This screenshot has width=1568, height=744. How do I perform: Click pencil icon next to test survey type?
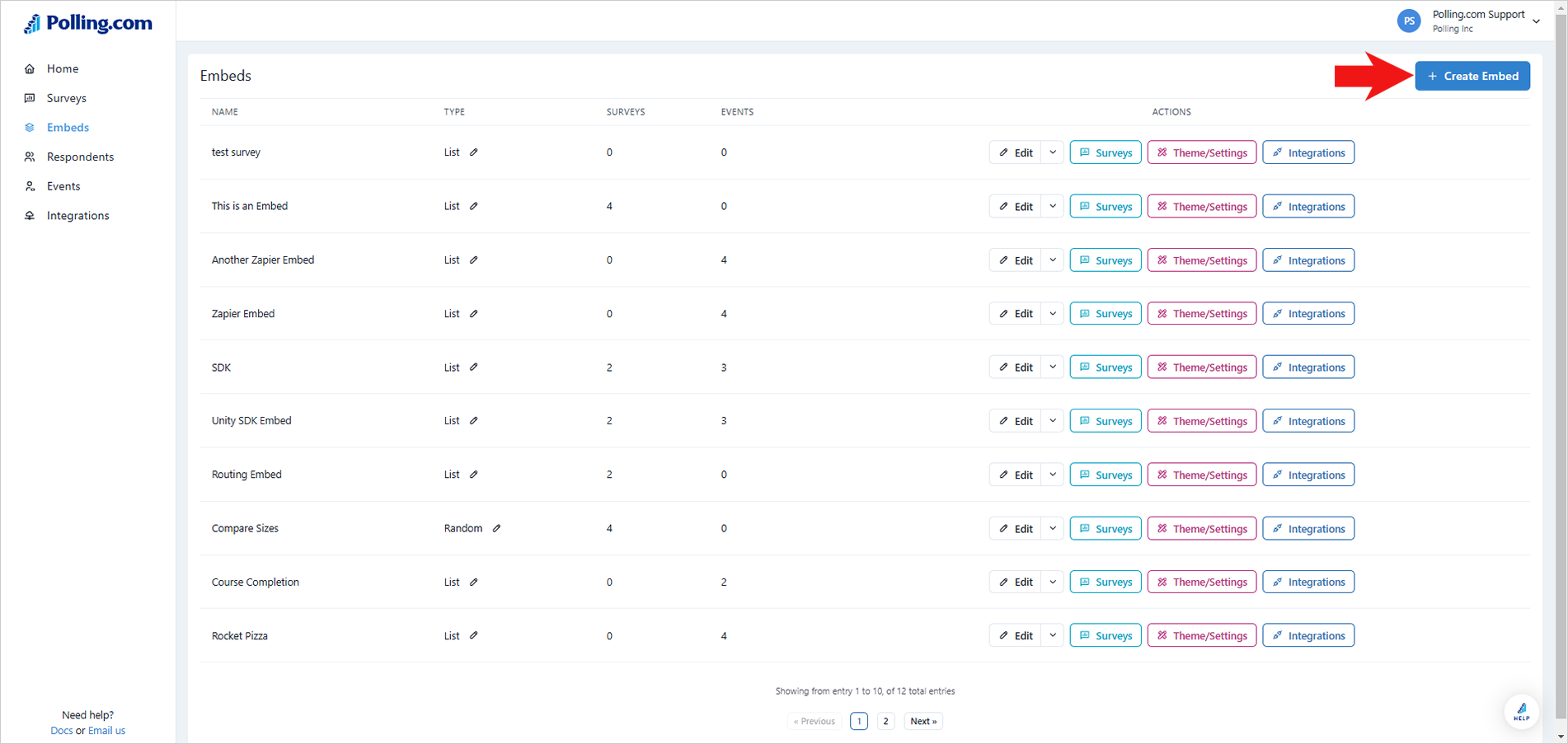point(474,152)
